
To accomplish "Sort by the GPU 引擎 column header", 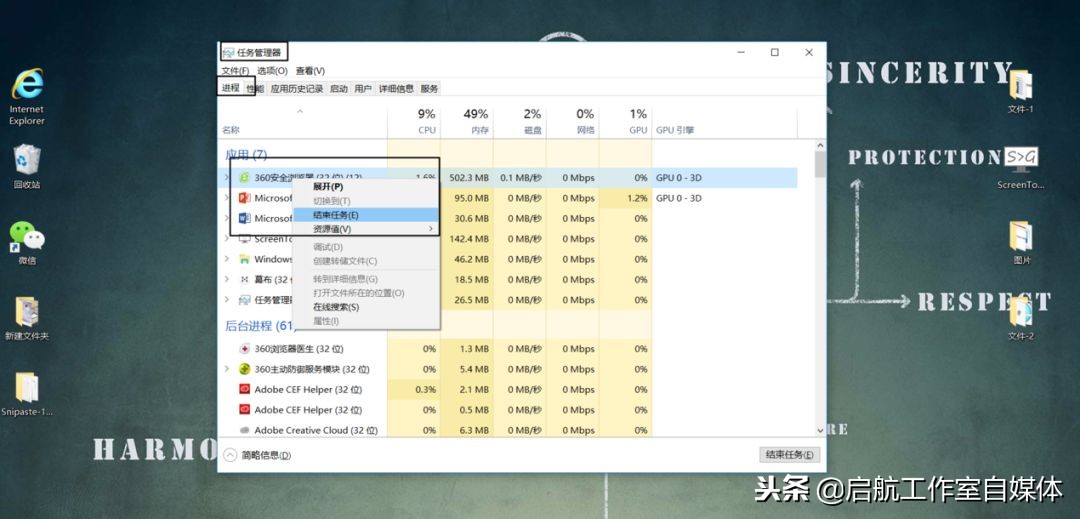I will coord(725,122).
